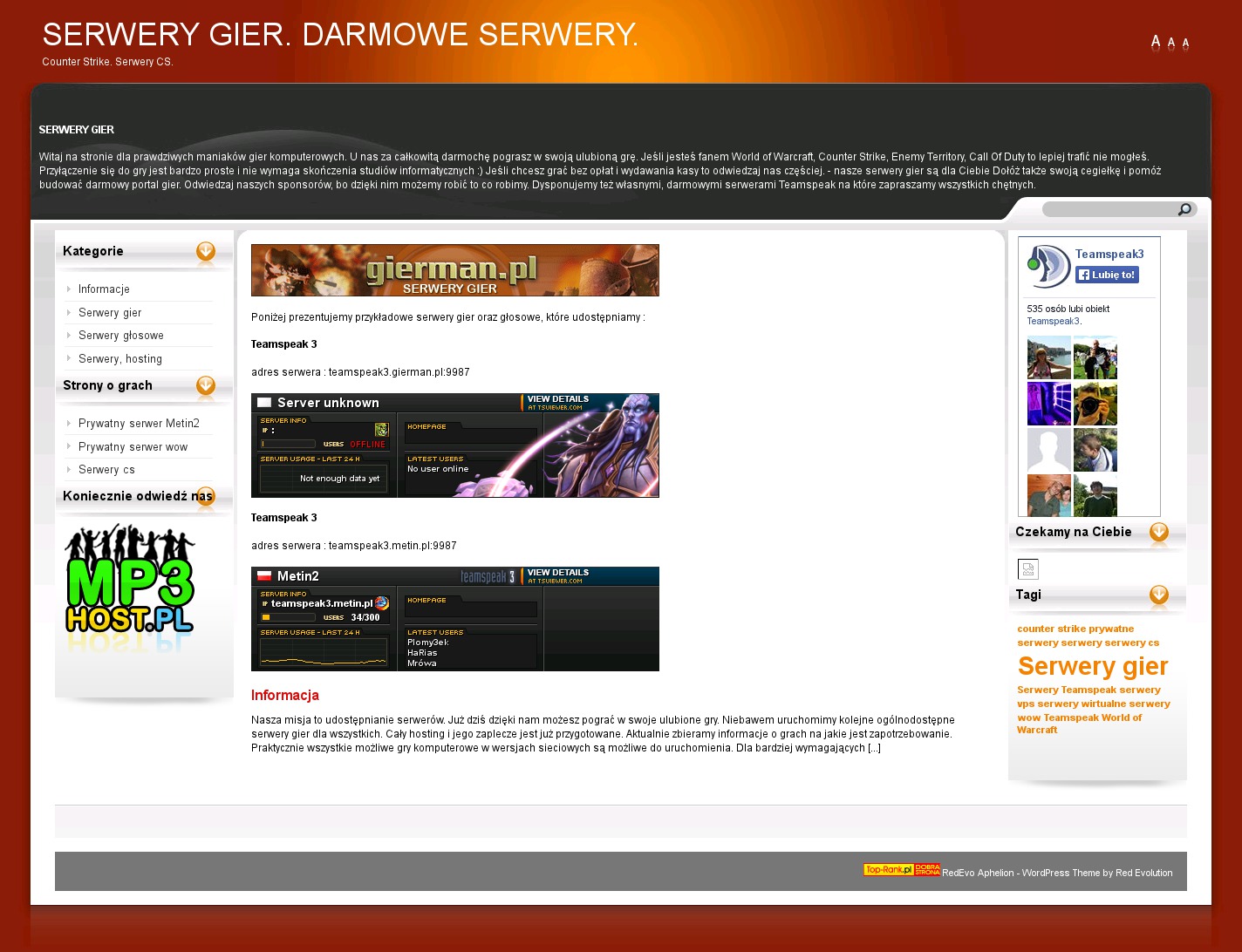
Task: Open the site title Serwery Gier. Darmowe Serwery.
Action: [x=340, y=35]
